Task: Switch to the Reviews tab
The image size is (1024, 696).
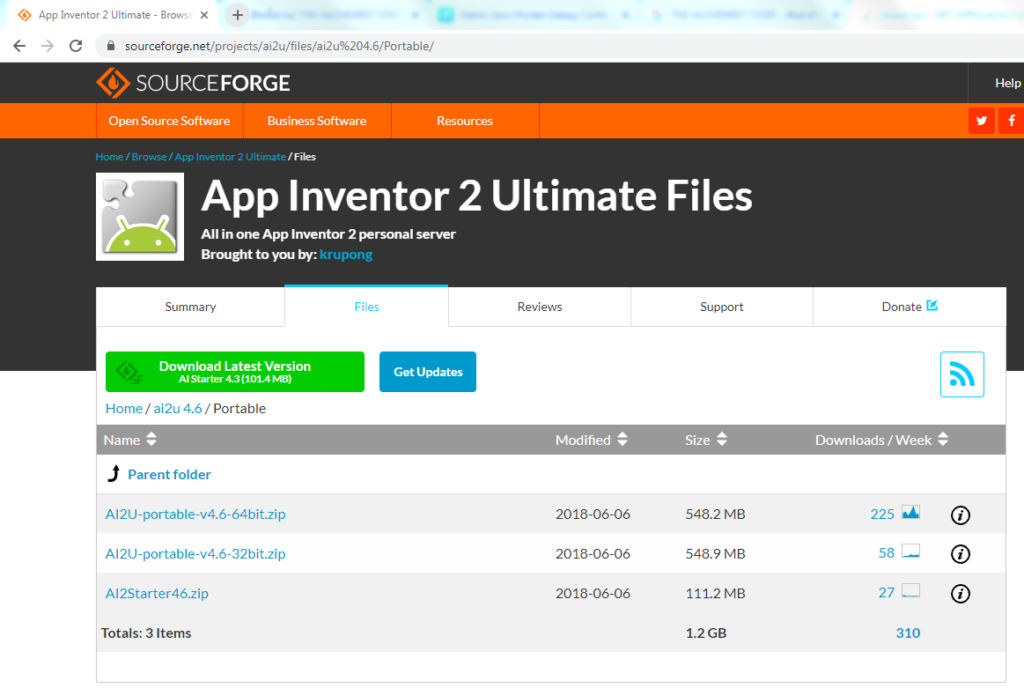Action: tap(539, 307)
